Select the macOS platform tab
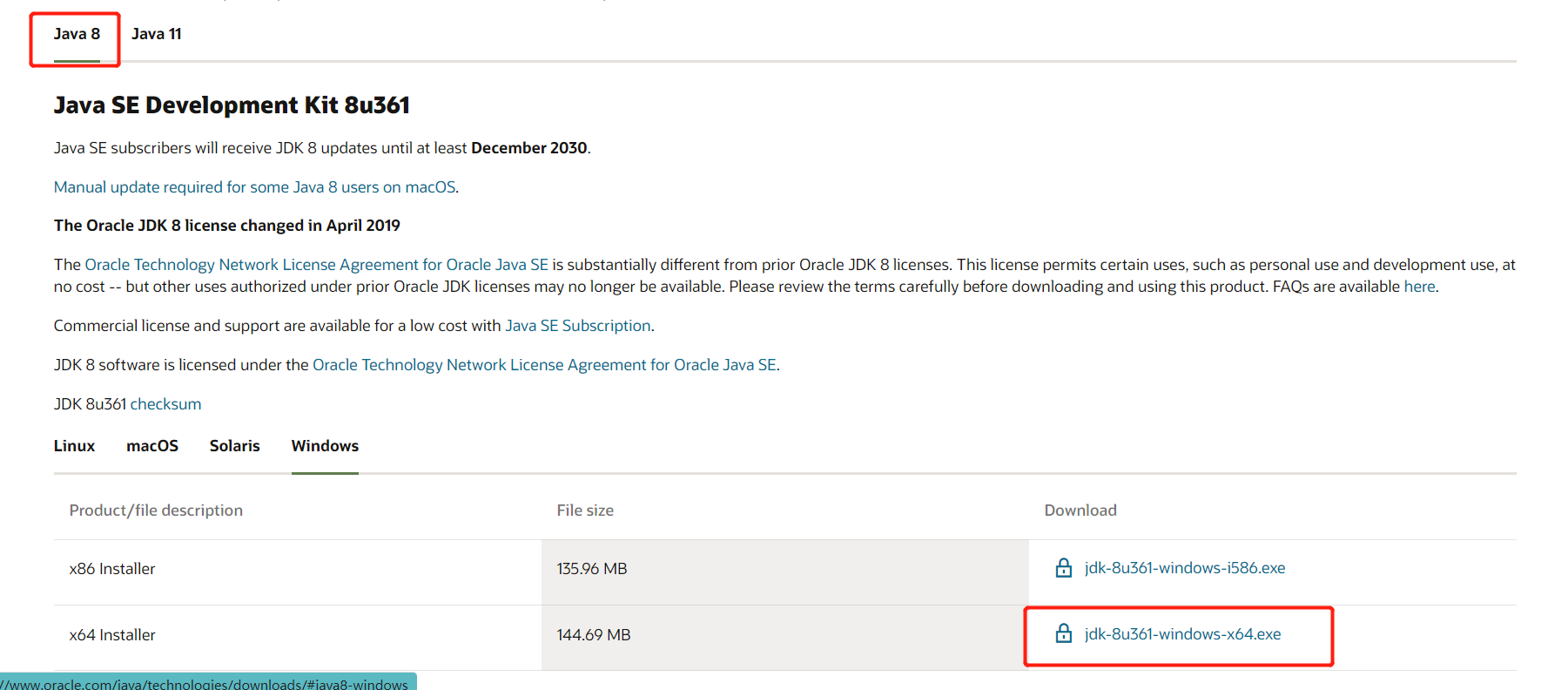1568x690 pixels. [152, 446]
